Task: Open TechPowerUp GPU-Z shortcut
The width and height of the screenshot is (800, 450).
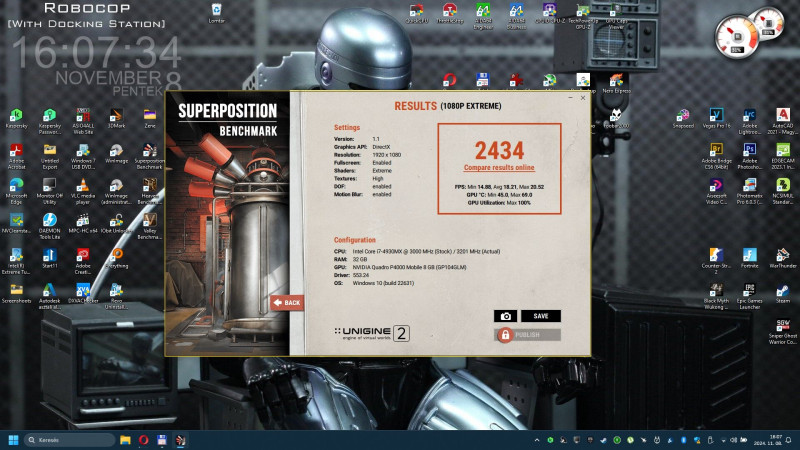Action: 583,15
